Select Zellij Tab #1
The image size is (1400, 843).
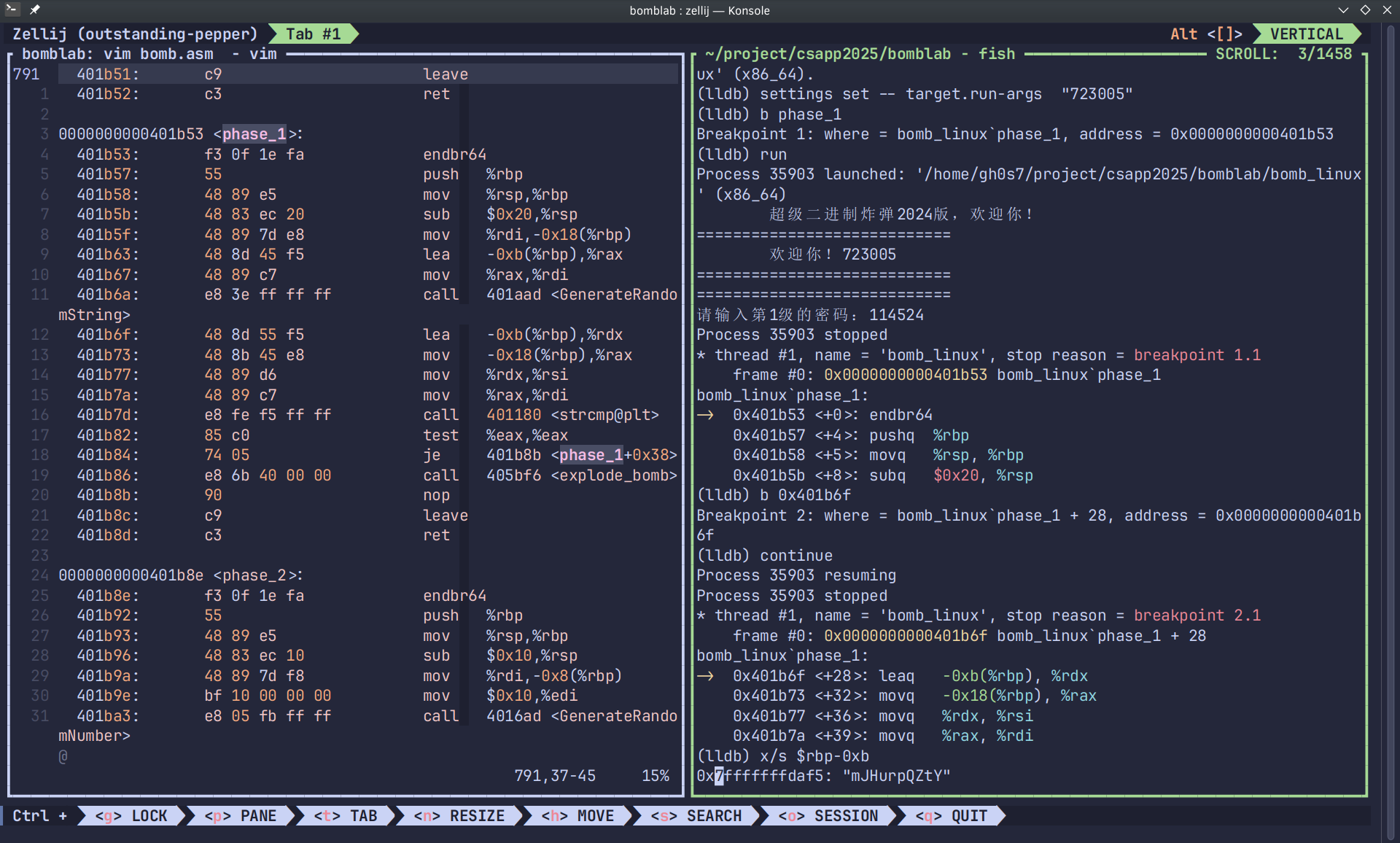click(313, 34)
